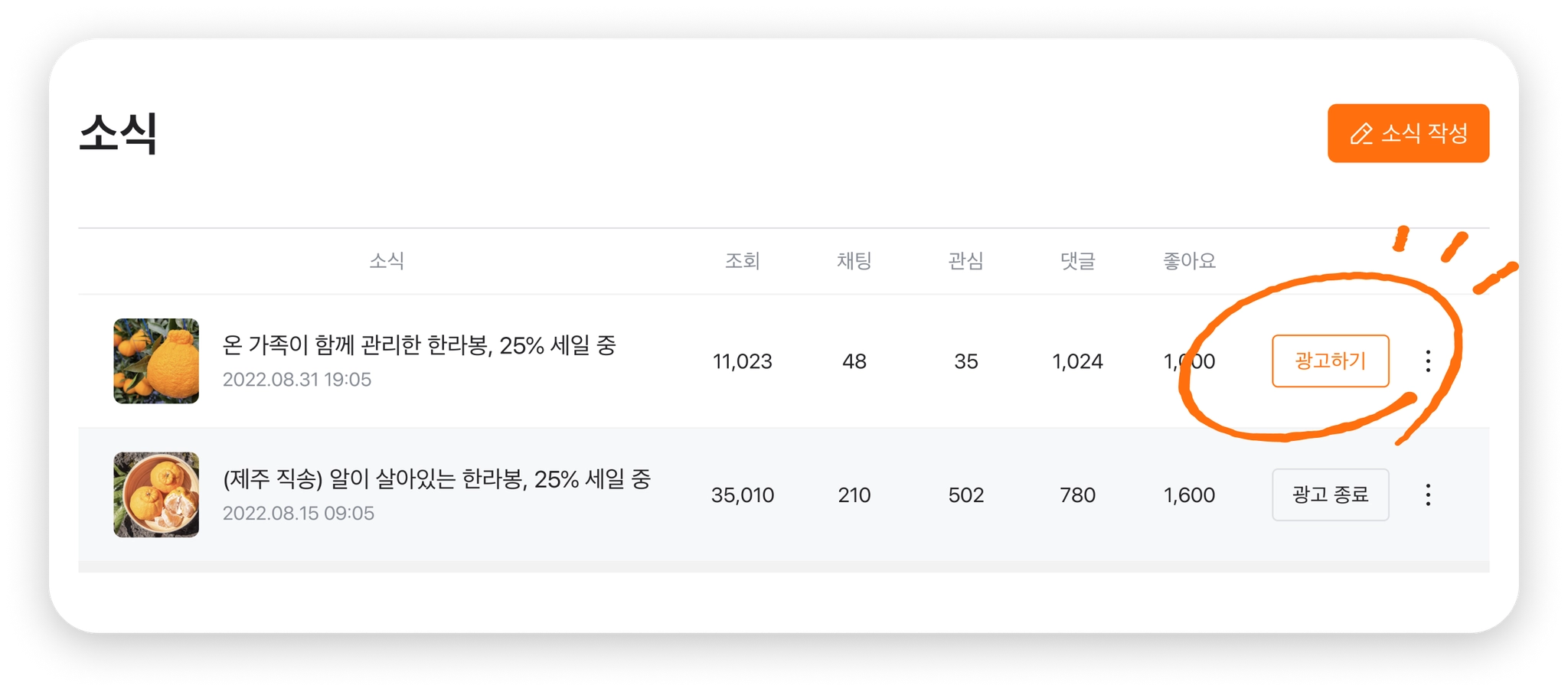
Task: Open the more options menu for second post
Action: [x=1428, y=495]
